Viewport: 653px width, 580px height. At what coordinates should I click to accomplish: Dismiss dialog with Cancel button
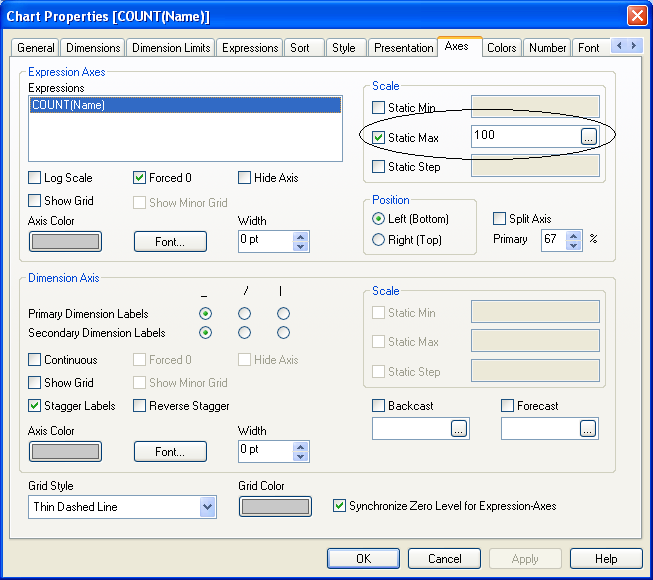444,559
